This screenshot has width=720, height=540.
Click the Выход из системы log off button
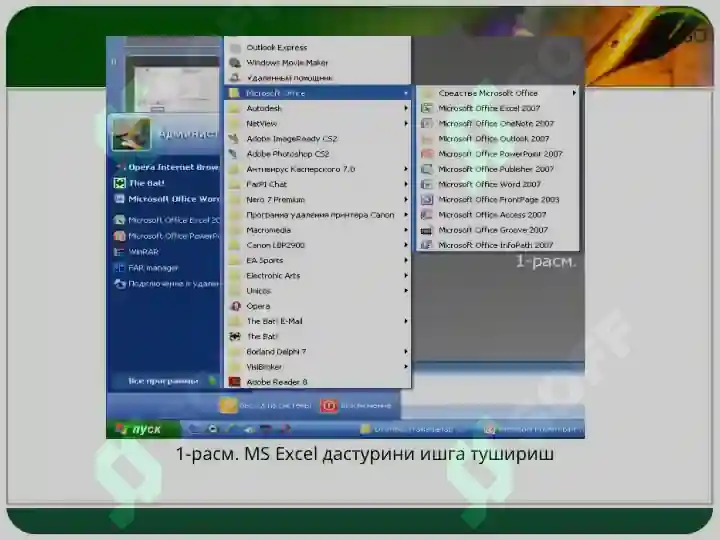(x=265, y=405)
